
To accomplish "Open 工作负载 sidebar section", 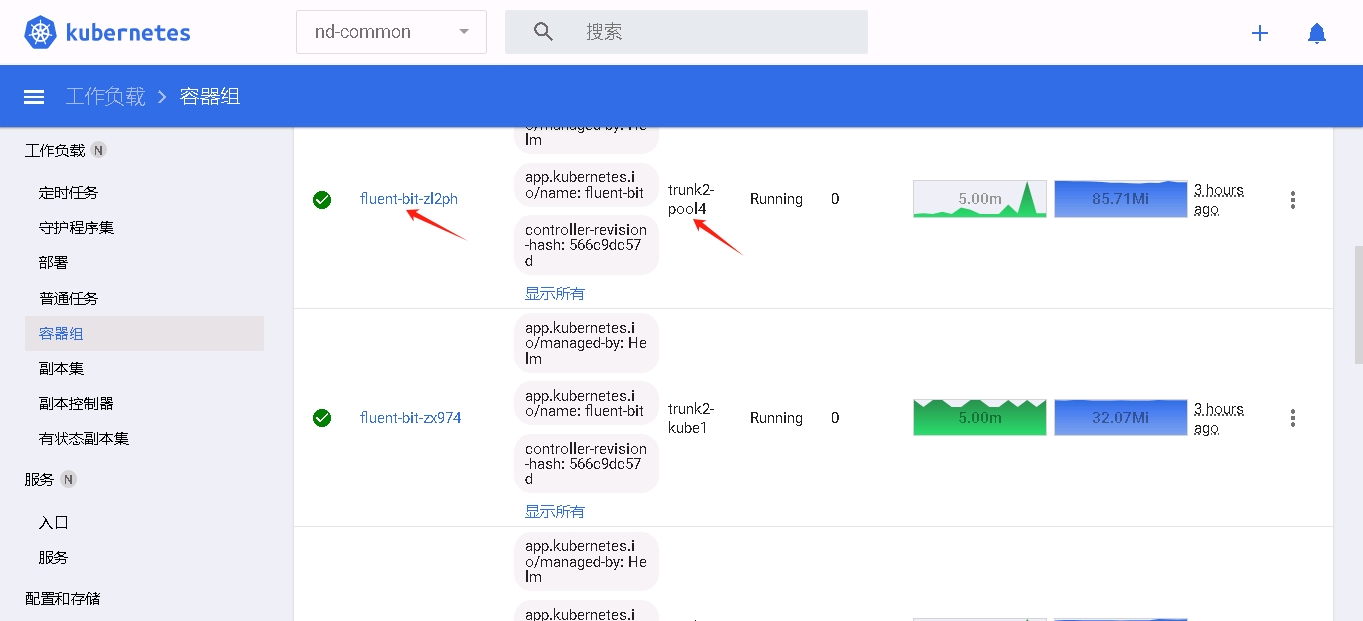I will 55,150.
